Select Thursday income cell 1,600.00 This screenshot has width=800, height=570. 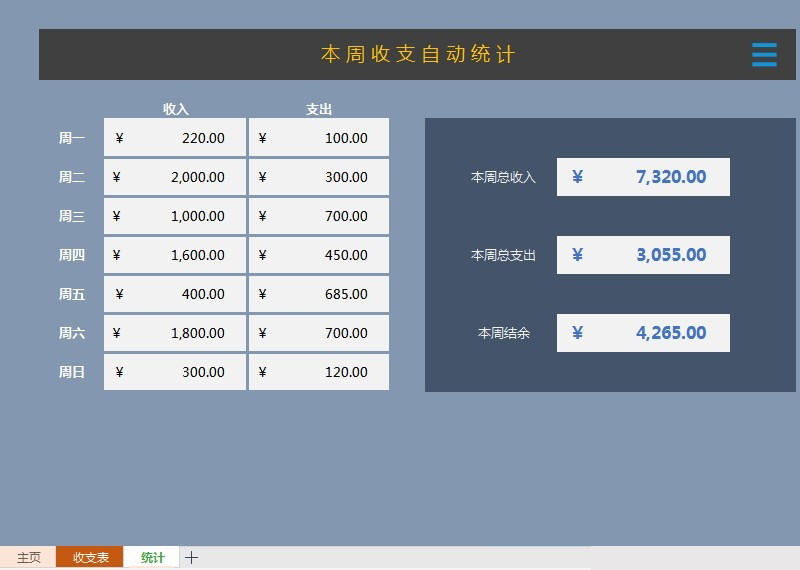tap(175, 255)
